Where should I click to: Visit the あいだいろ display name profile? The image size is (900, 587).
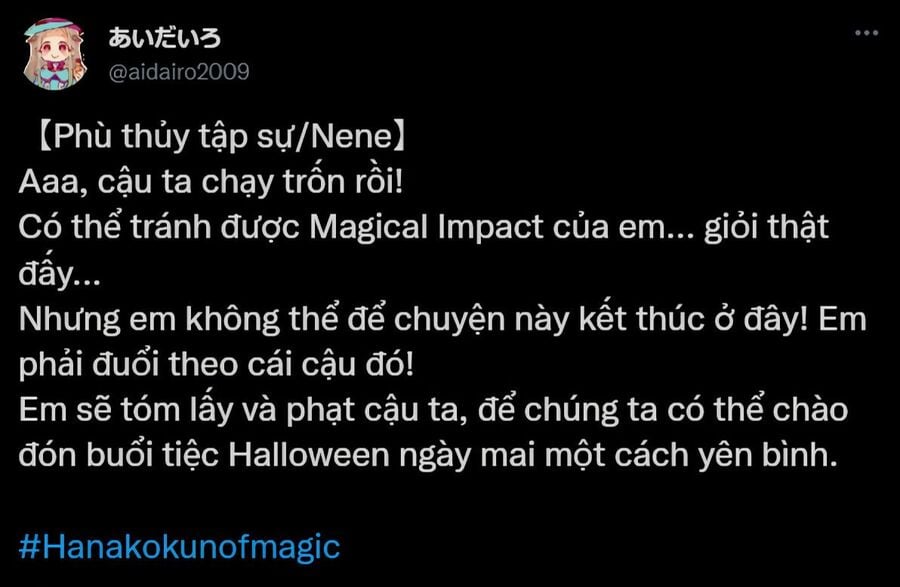[164, 37]
